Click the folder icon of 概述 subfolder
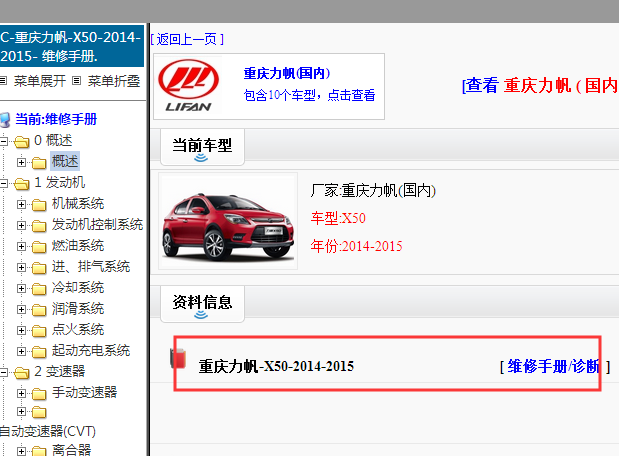Image resolution: width=619 pixels, height=456 pixels. click(39, 162)
